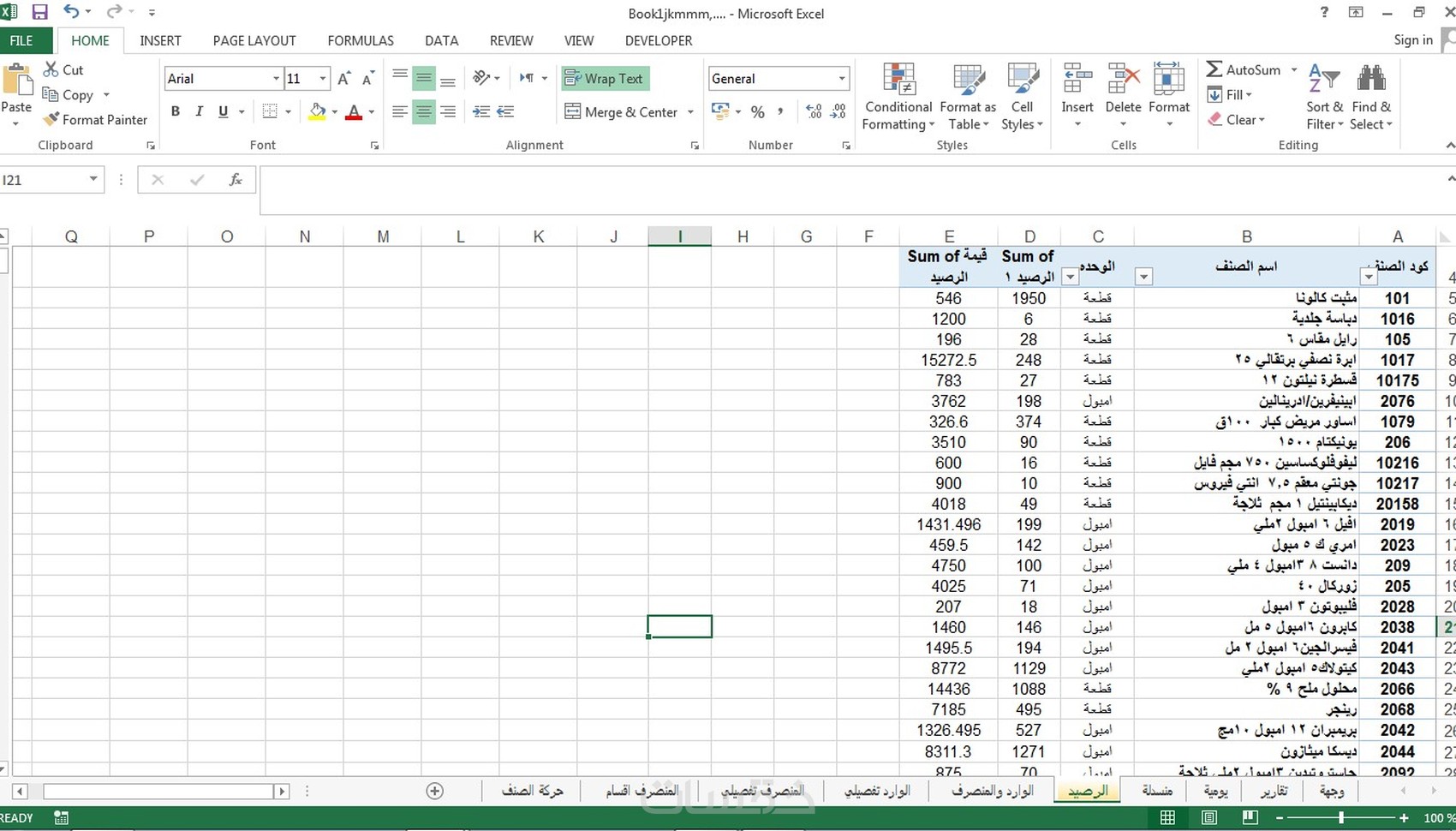Switch to the FORMULAS tab
The width and height of the screenshot is (1456, 831).
(361, 40)
